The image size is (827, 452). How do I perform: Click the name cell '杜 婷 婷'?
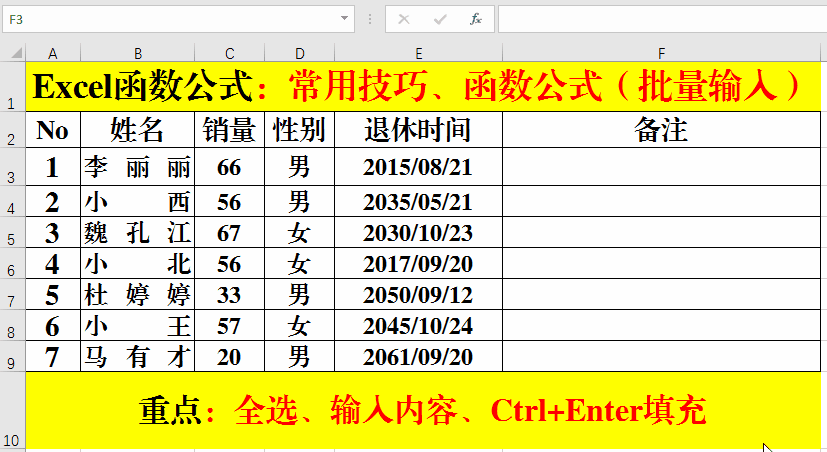138,294
